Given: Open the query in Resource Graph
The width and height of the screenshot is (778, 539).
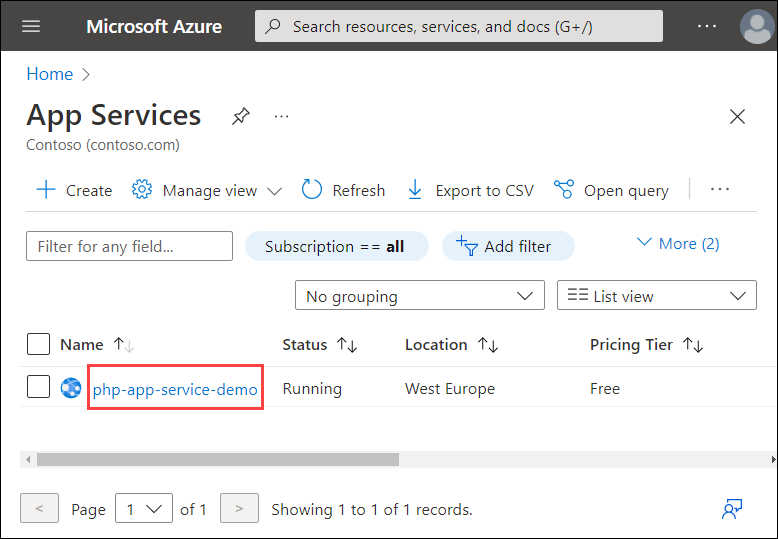Looking at the screenshot, I should (x=612, y=190).
